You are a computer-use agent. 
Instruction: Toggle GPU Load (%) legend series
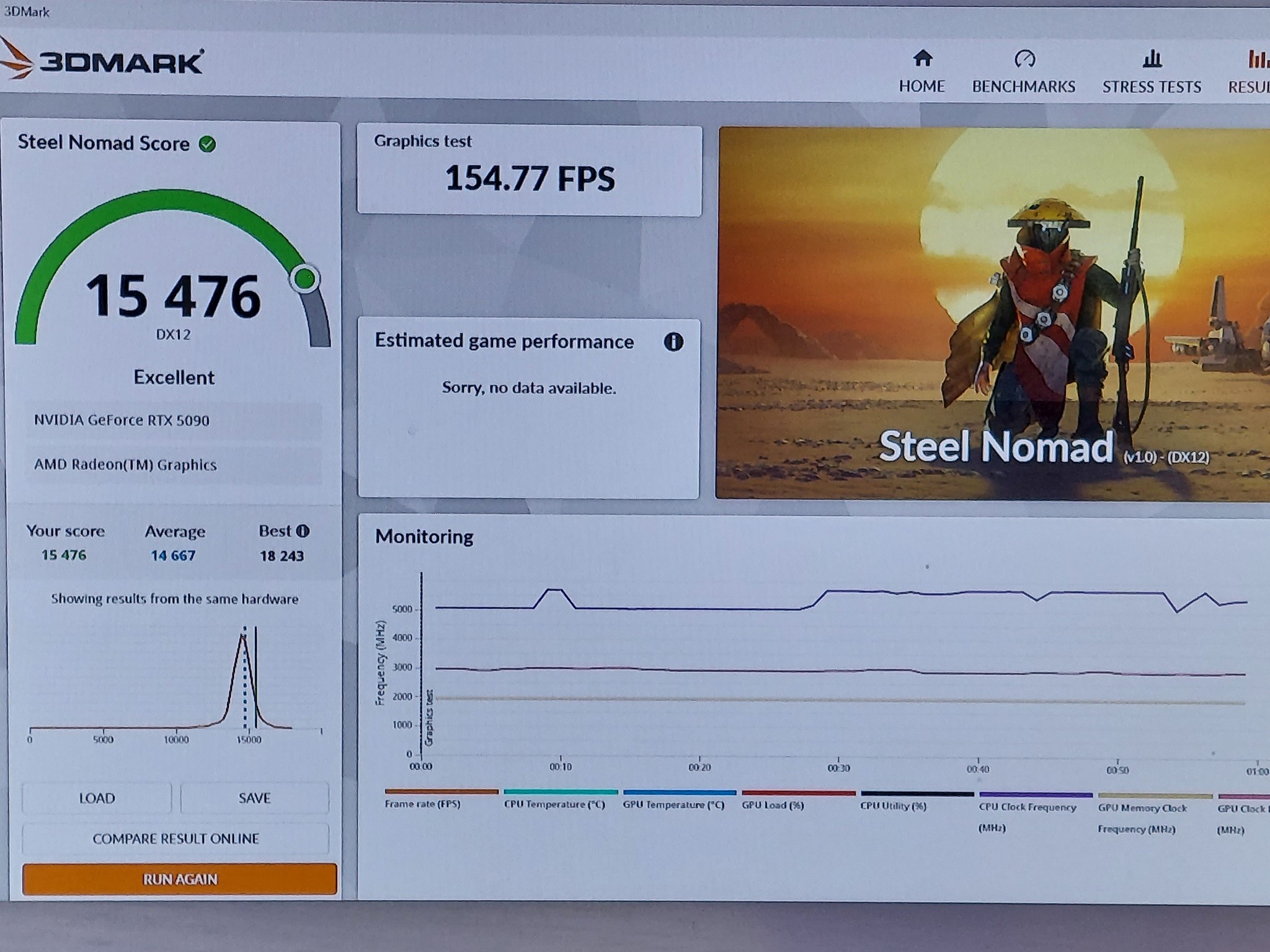coord(773,805)
